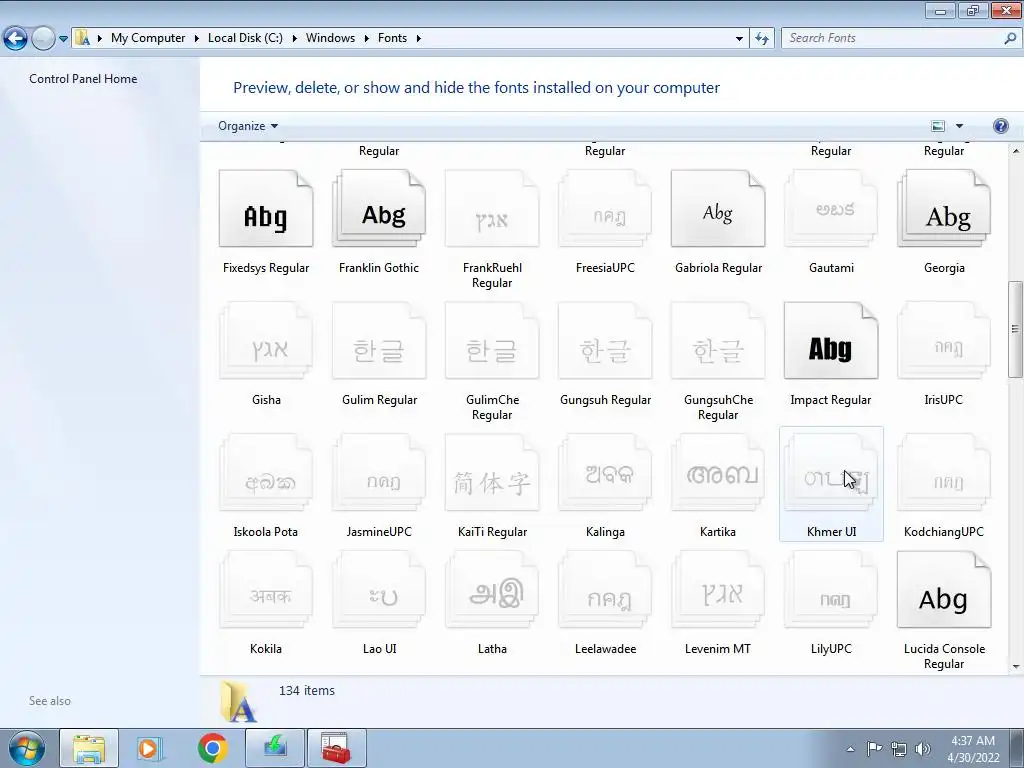
Task: Open the Help button in toolbar
Action: pos(1000,126)
